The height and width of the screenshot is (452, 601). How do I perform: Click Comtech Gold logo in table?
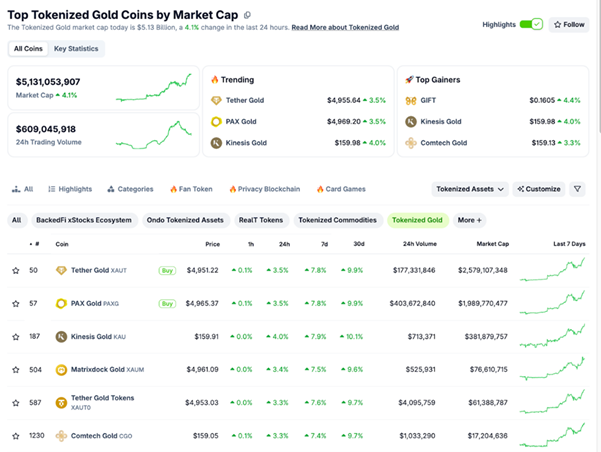[x=62, y=435]
